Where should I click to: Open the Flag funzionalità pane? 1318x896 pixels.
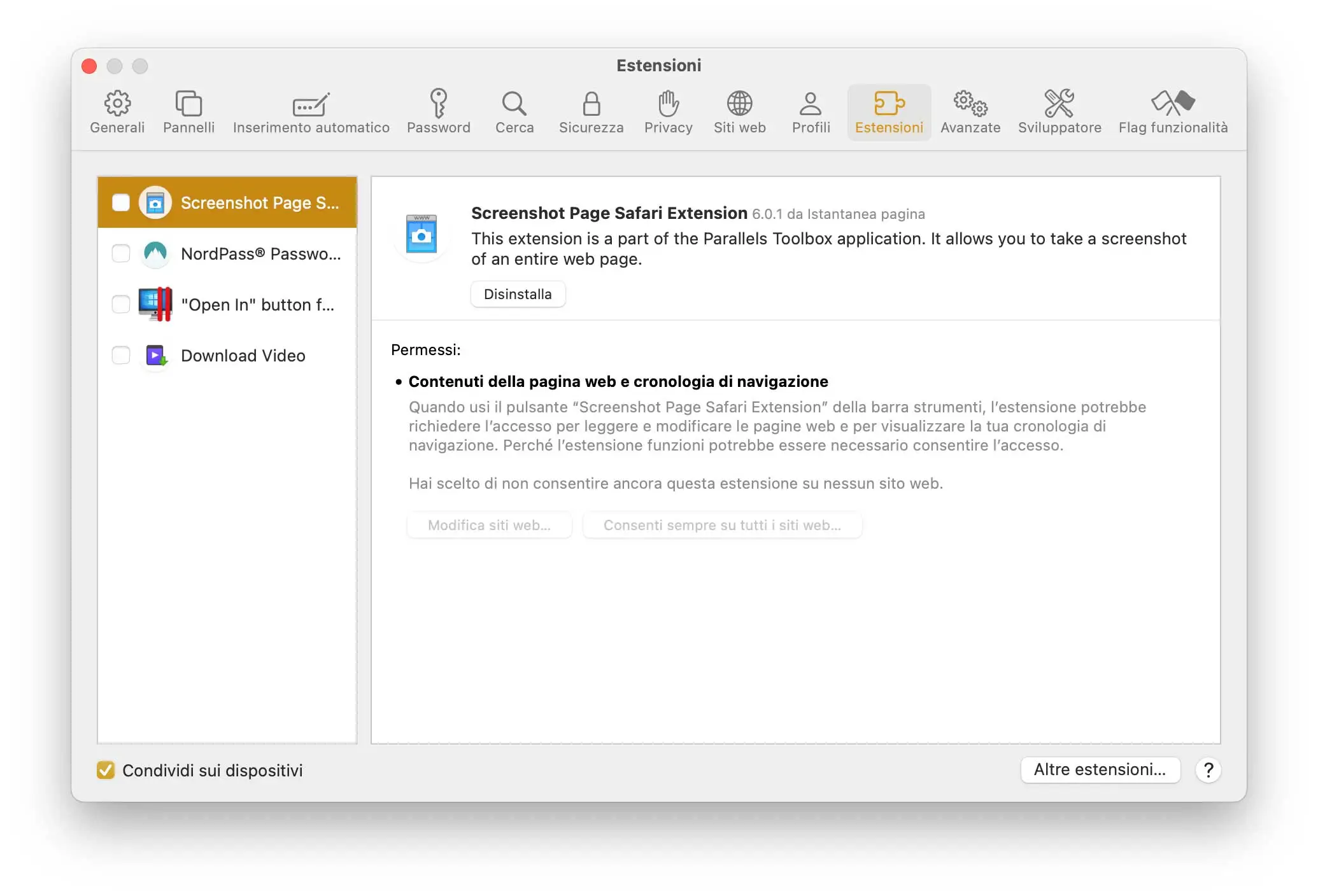click(1173, 112)
